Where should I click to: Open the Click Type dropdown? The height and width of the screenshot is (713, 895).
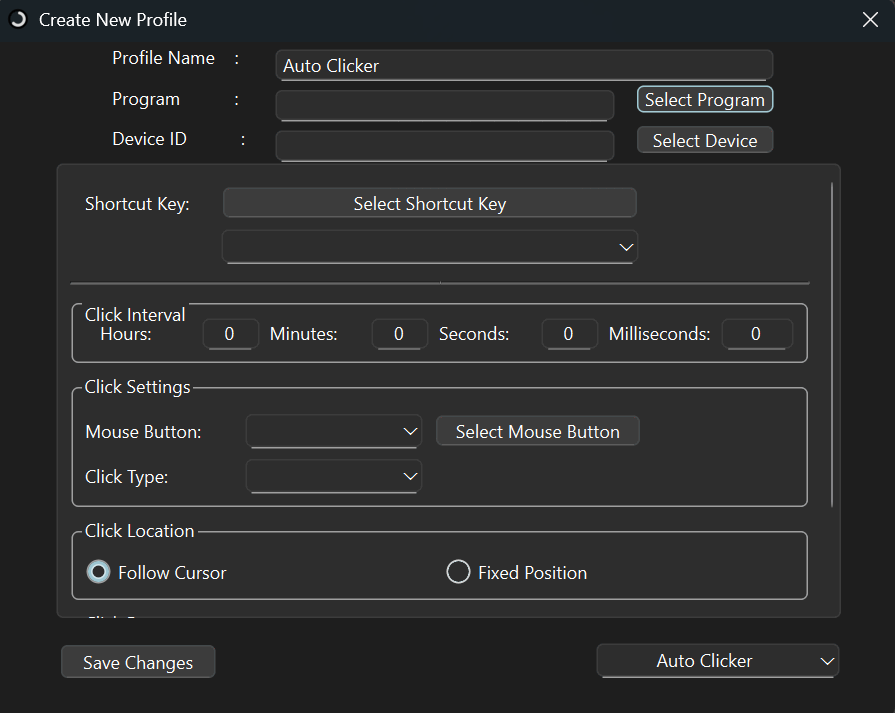point(334,476)
